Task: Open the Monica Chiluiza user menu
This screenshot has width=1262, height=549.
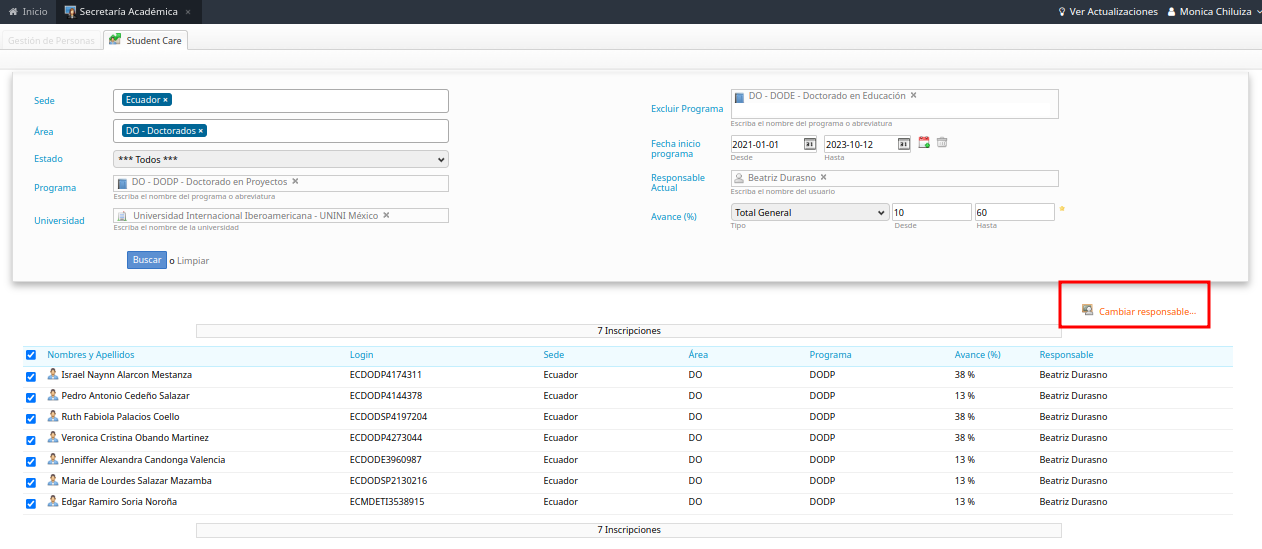Action: (1214, 12)
